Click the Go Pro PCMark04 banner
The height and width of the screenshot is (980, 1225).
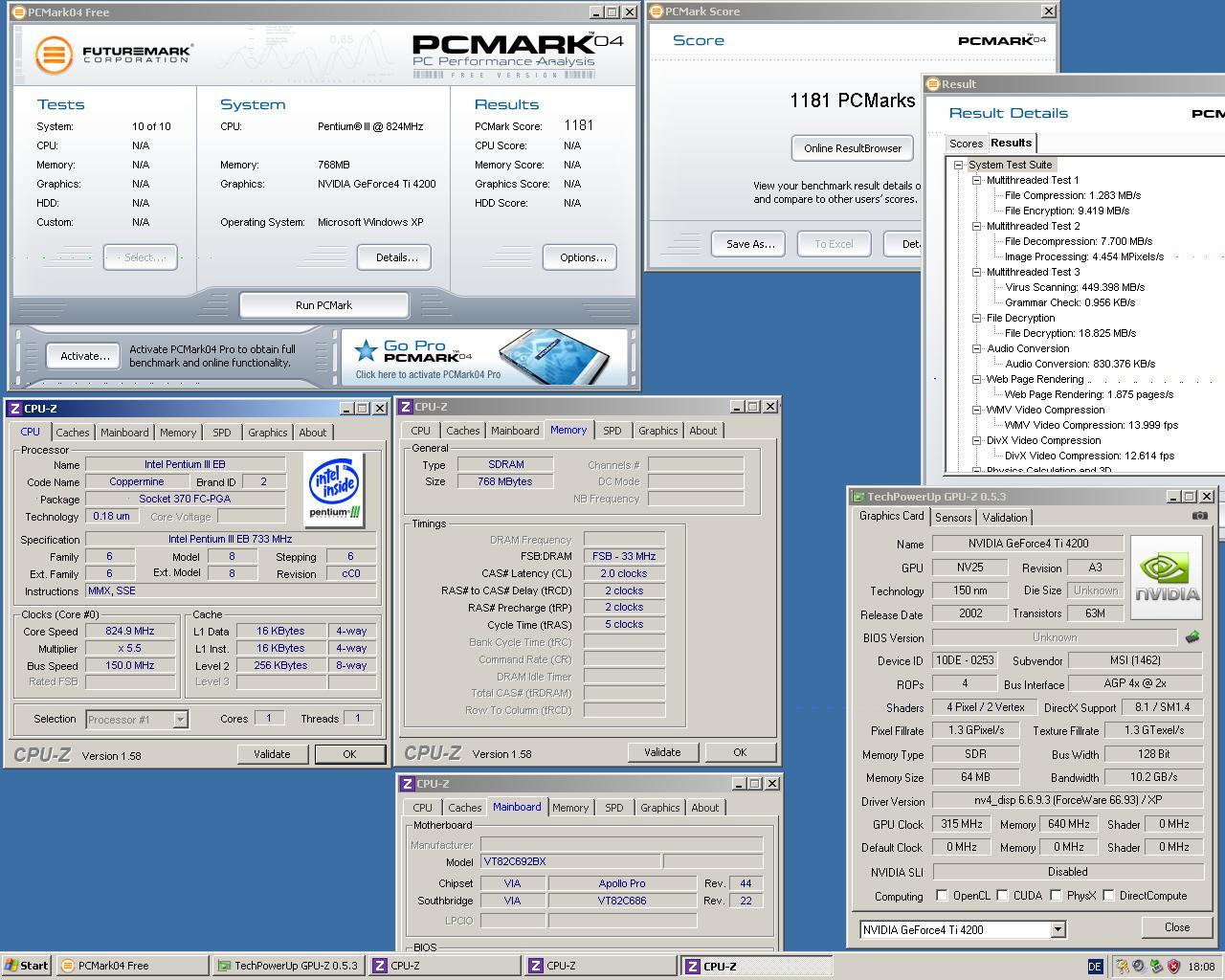(484, 356)
